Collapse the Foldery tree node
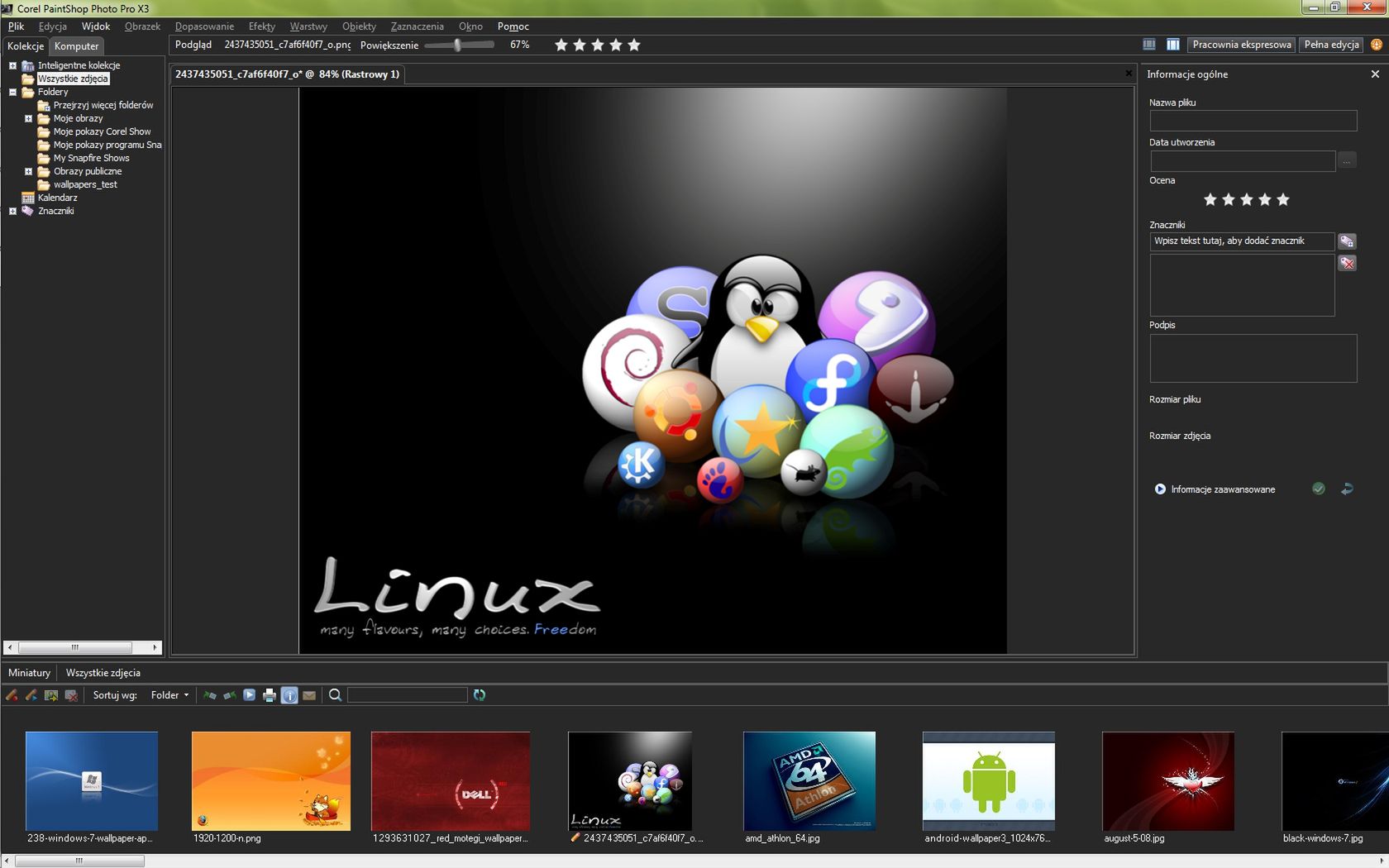The height and width of the screenshot is (868, 1389). point(12,92)
